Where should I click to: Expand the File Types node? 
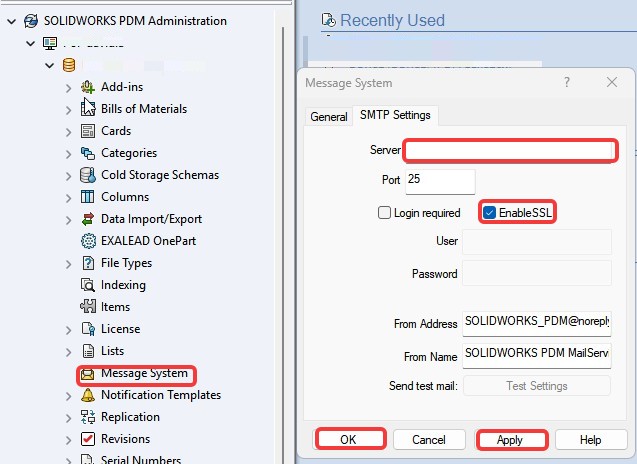tap(68, 264)
